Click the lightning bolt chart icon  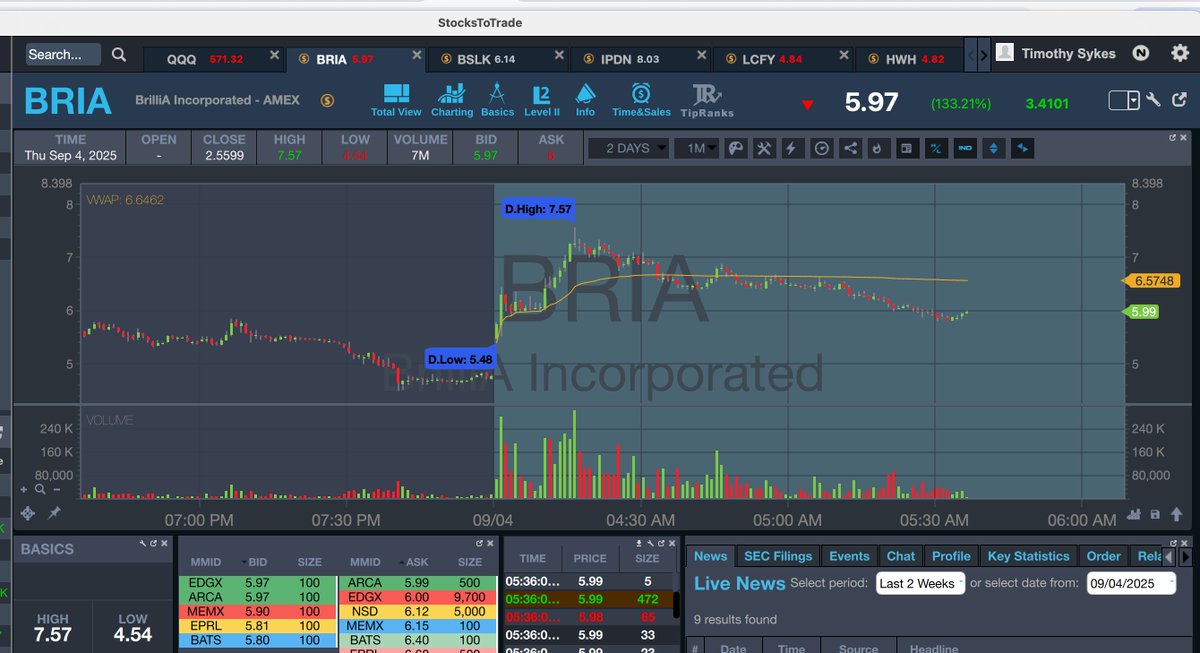click(792, 148)
